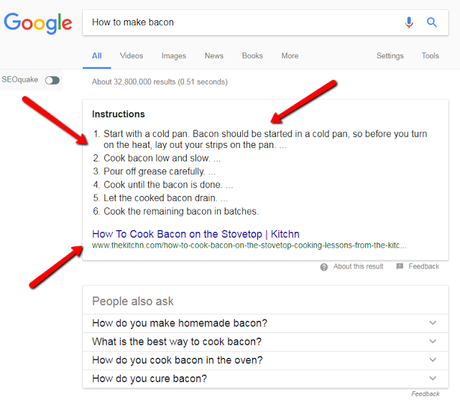Click the flag icon beside Feedback
460x407 pixels.
click(400, 266)
